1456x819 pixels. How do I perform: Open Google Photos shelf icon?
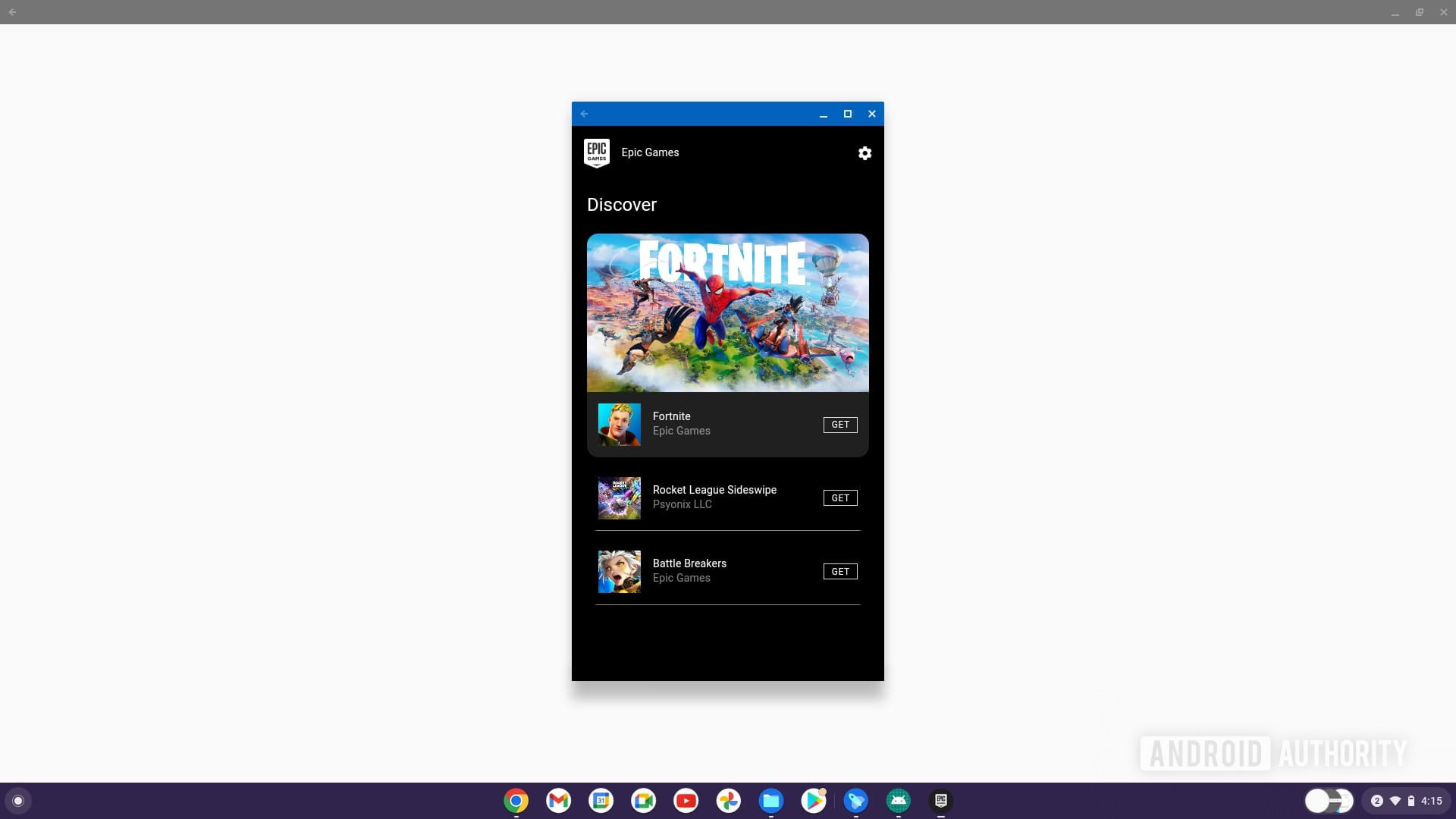pyautogui.click(x=729, y=801)
